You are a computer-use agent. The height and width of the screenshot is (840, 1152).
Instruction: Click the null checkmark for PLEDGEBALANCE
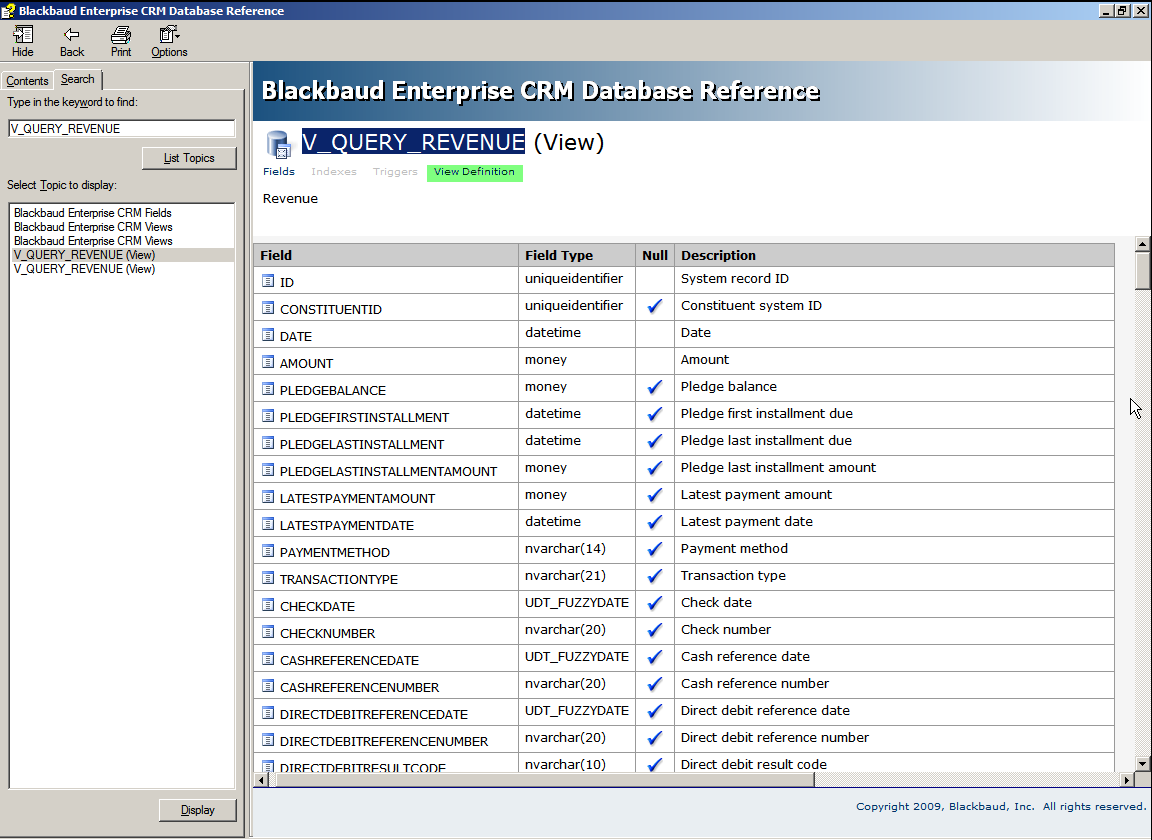pos(655,387)
